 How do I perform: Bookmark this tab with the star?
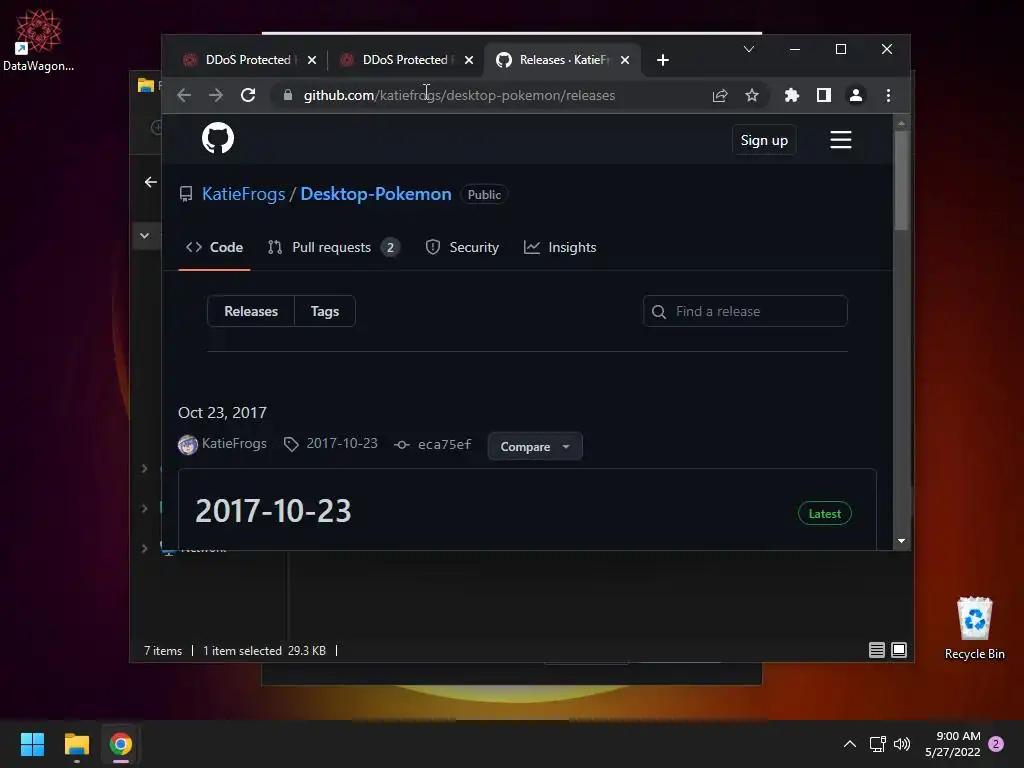pos(752,95)
